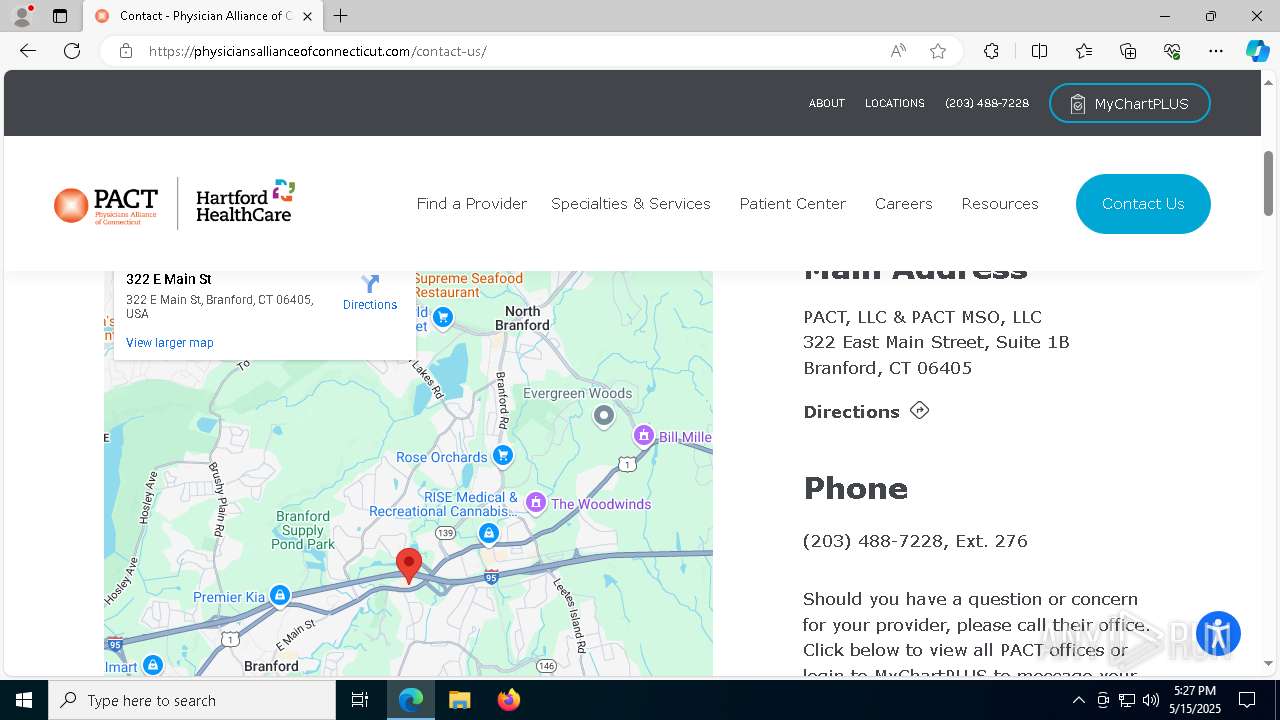Click the red location pin on map
The width and height of the screenshot is (1280, 720).
point(408,565)
